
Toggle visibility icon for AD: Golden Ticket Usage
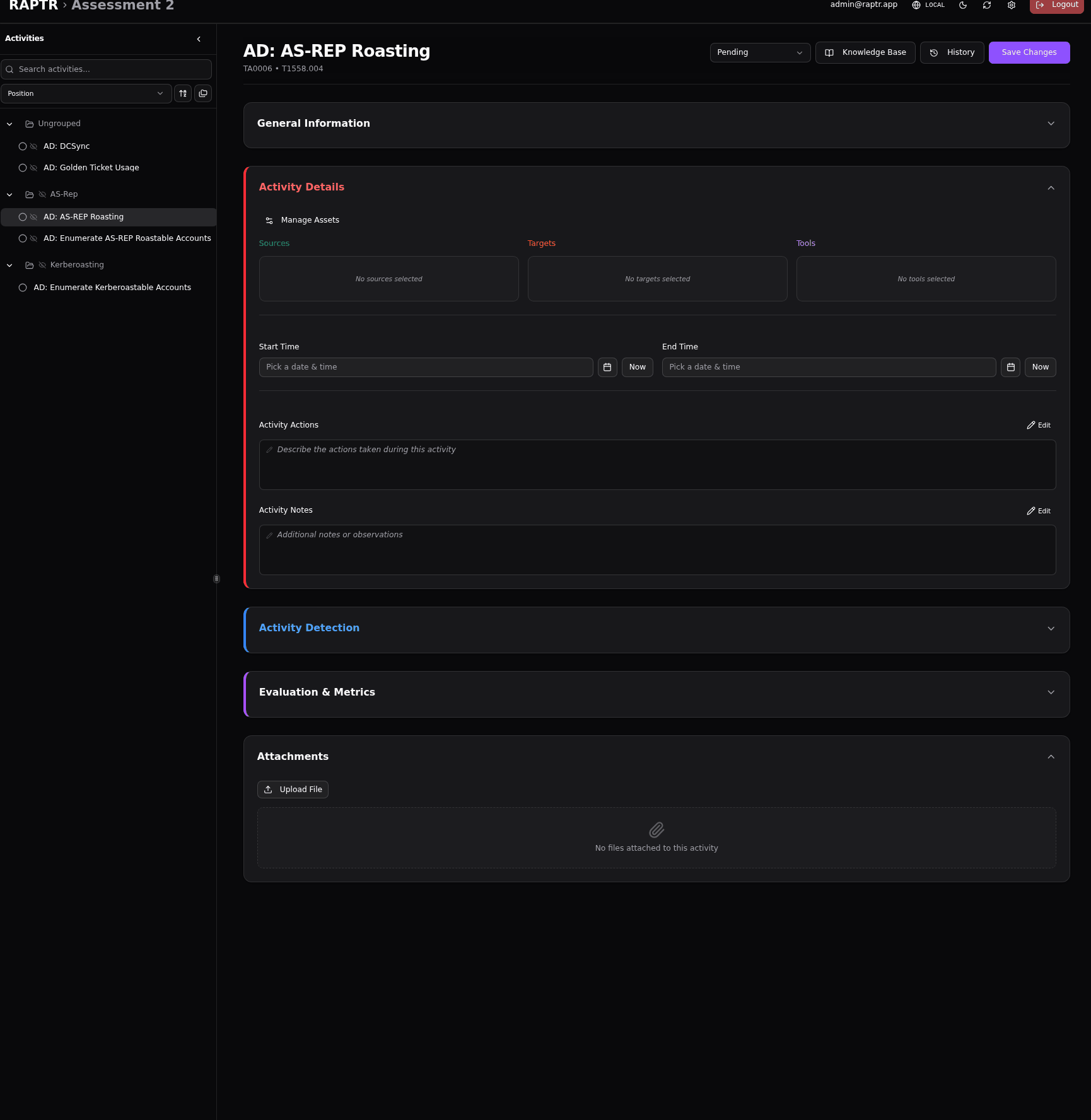(34, 168)
